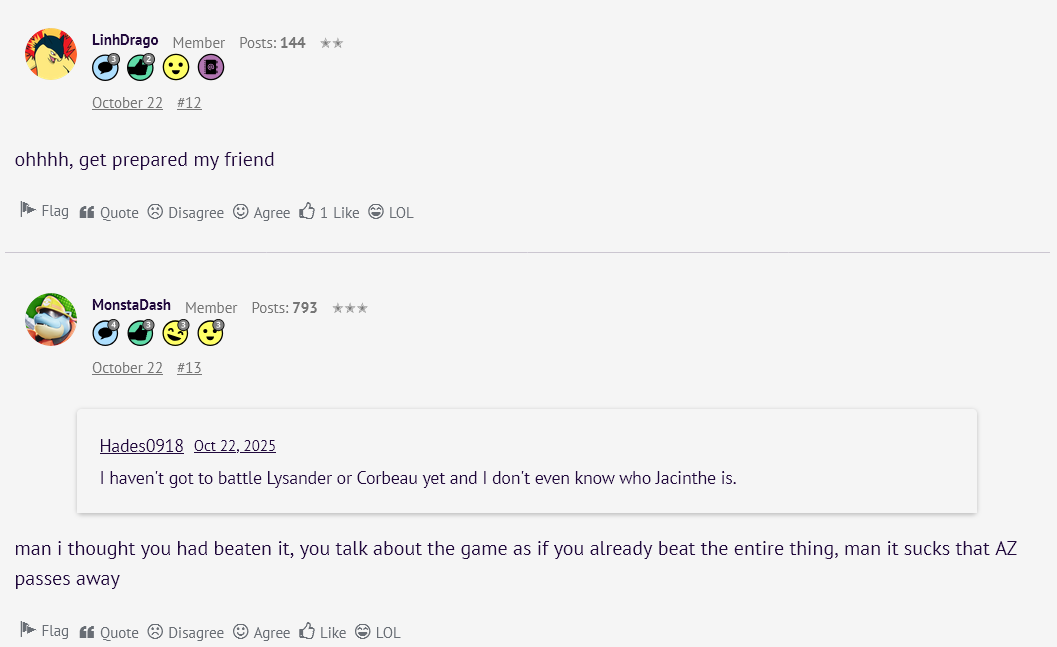Toggle the Like reaction showing 1 Like
This screenshot has width=1057, height=647.
[x=329, y=211]
